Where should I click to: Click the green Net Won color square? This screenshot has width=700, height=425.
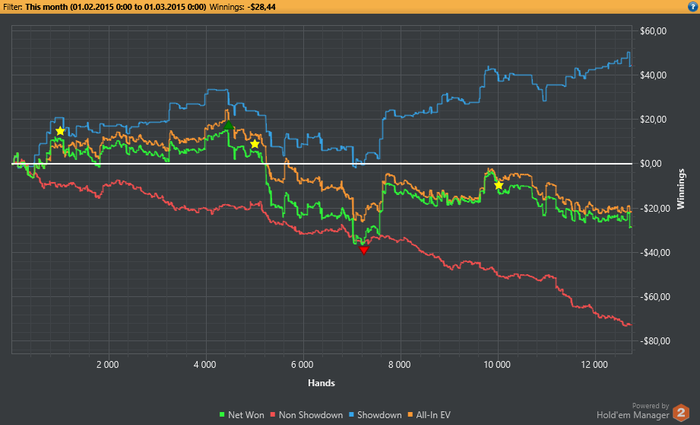222,415
